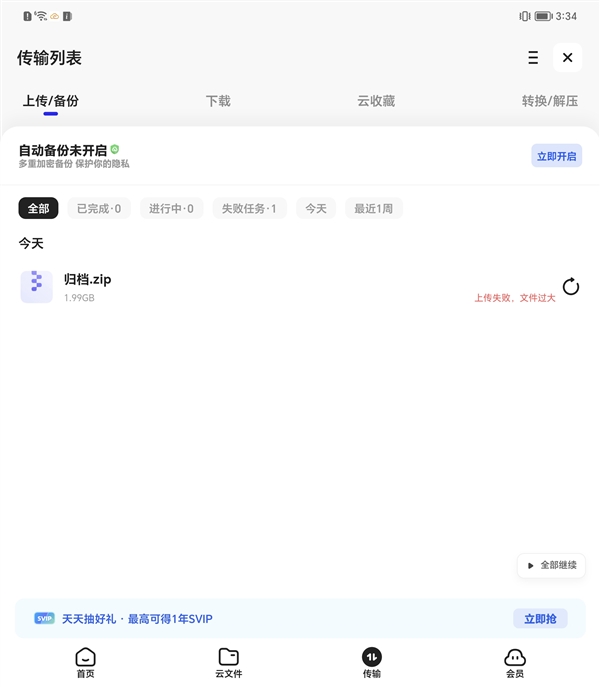
Task: Tap 全部继续 to resume all
Action: click(551, 565)
